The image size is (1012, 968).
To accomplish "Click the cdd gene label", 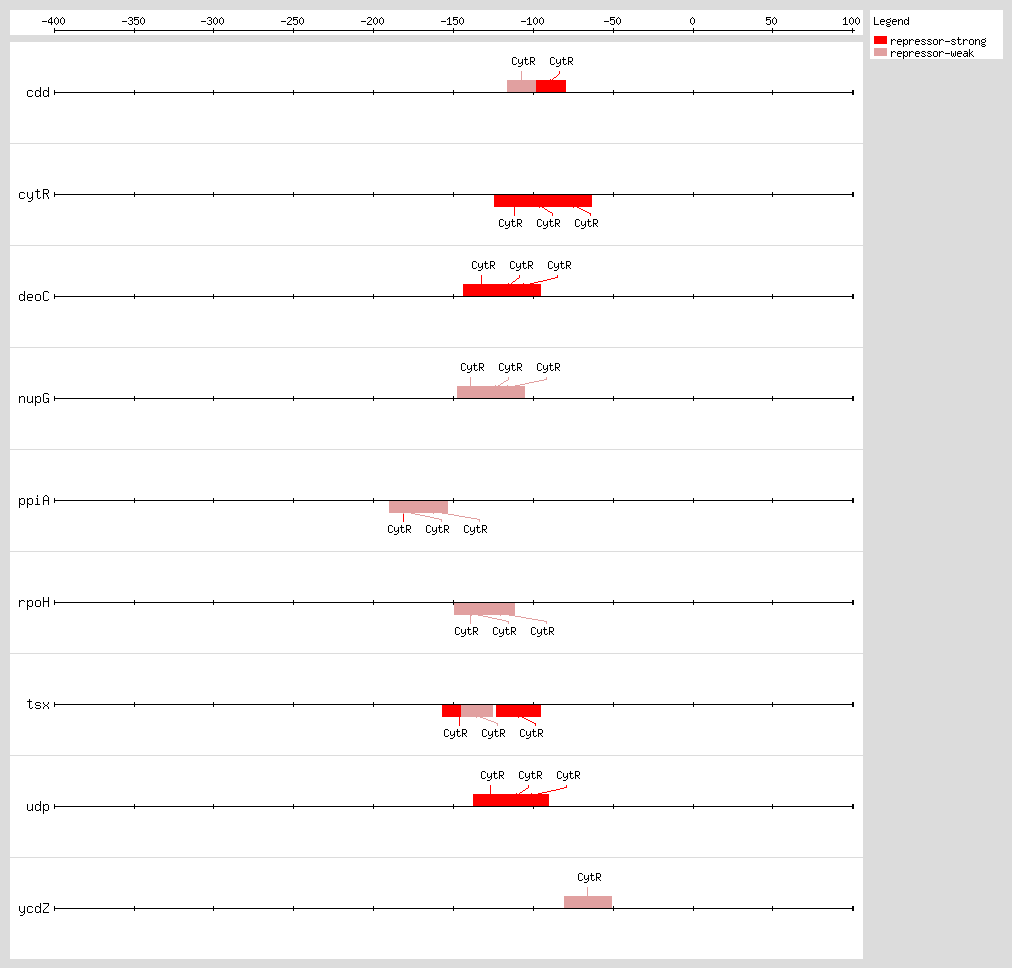I will coord(37,92).
